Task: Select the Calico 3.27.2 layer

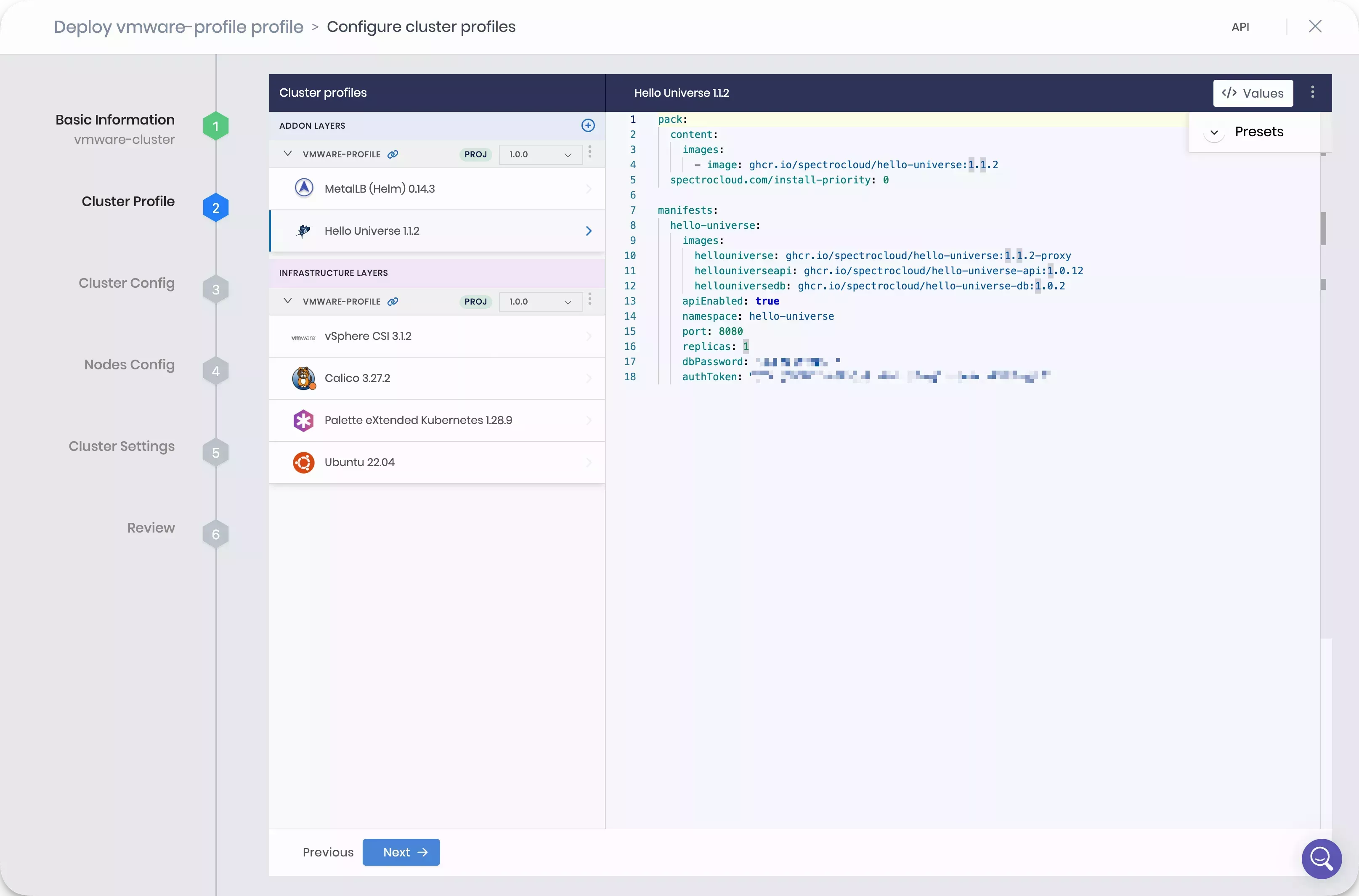Action: click(x=437, y=378)
